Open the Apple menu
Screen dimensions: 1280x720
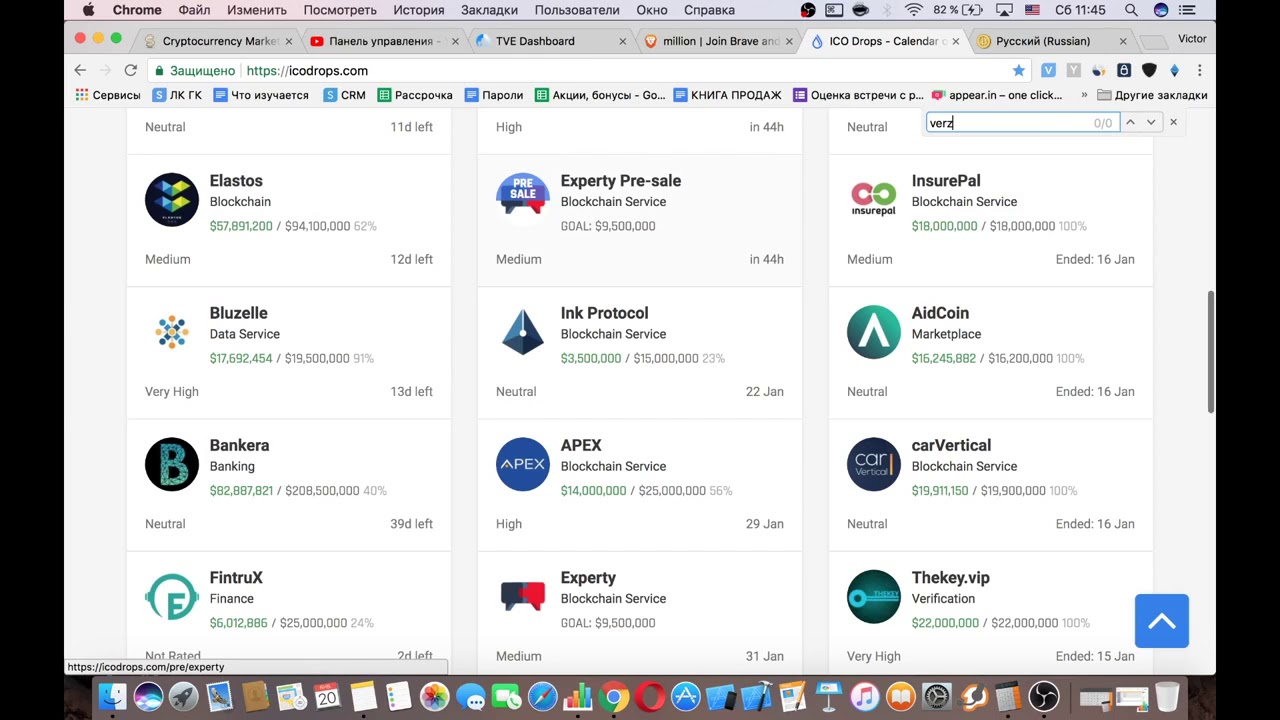click(88, 10)
